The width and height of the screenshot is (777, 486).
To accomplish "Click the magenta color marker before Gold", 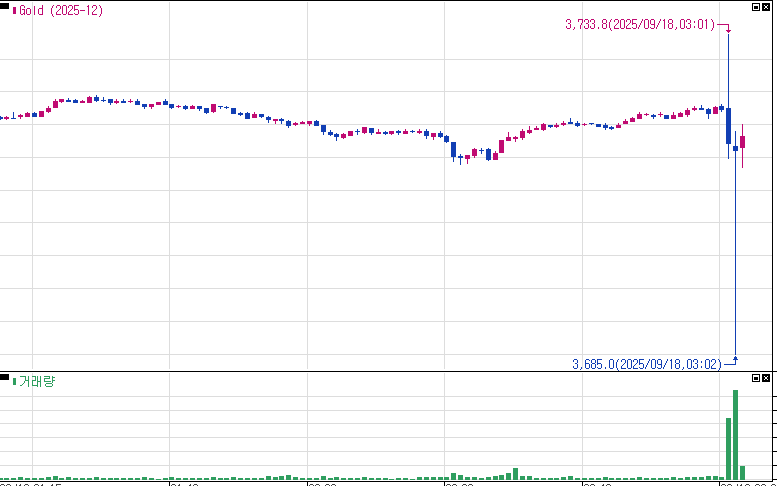I will click(14, 10).
